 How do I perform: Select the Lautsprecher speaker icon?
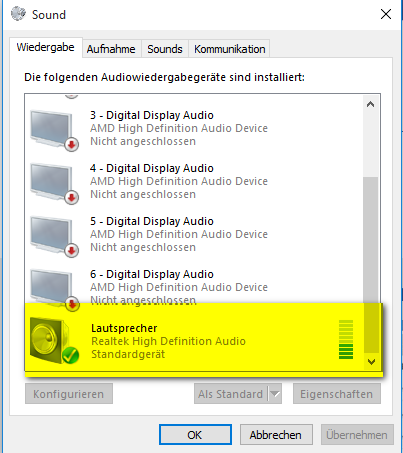[53, 341]
